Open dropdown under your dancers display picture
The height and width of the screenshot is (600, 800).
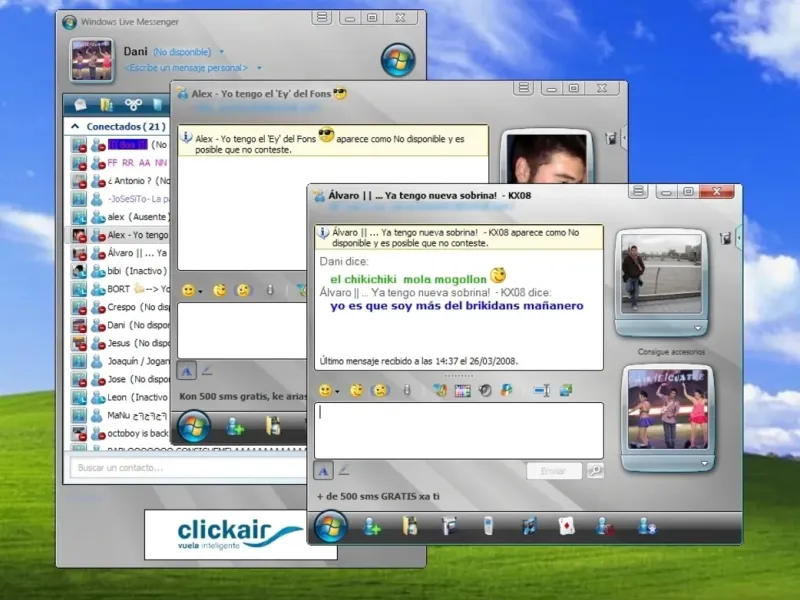[705, 464]
